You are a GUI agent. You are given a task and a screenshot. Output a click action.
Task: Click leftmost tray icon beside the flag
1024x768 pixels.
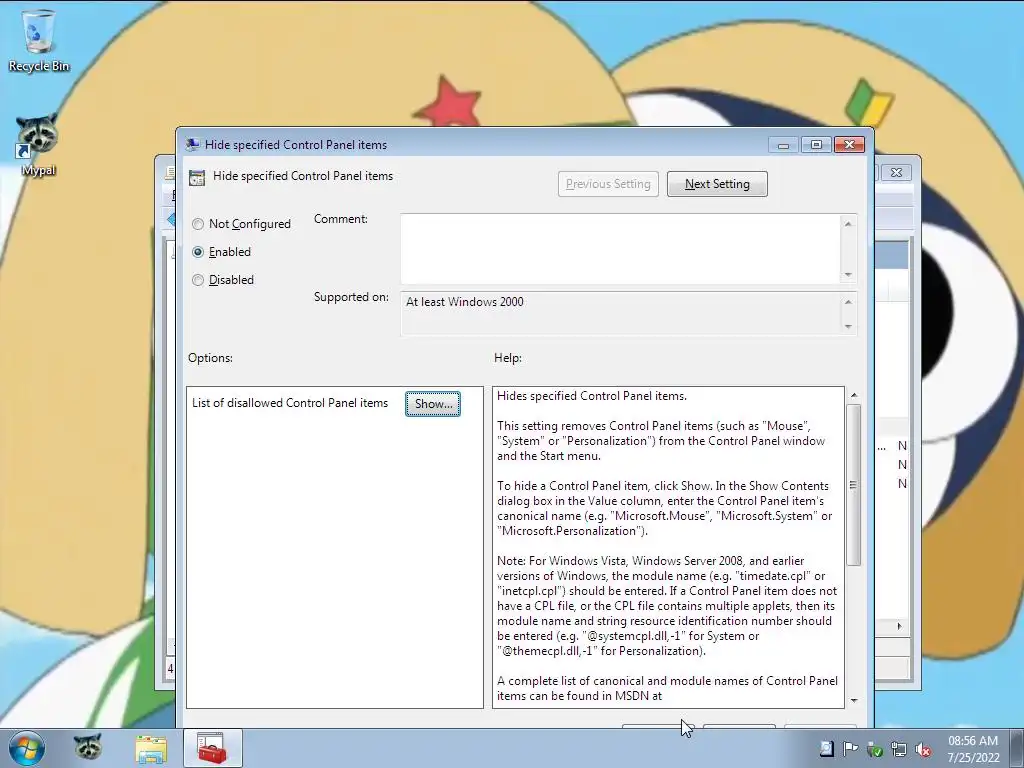pos(826,749)
